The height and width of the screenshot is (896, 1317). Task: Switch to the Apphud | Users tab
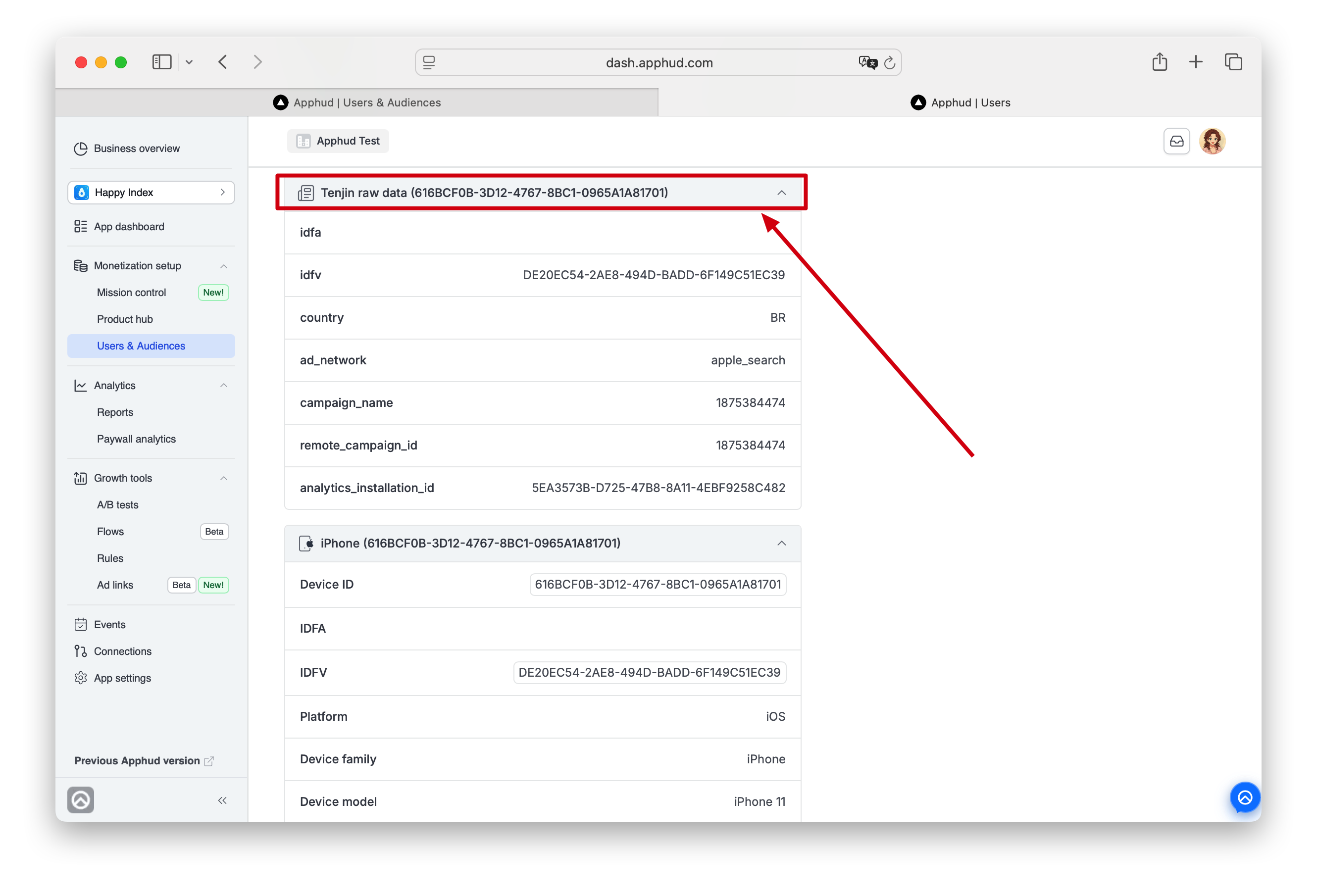pyautogui.click(x=960, y=102)
